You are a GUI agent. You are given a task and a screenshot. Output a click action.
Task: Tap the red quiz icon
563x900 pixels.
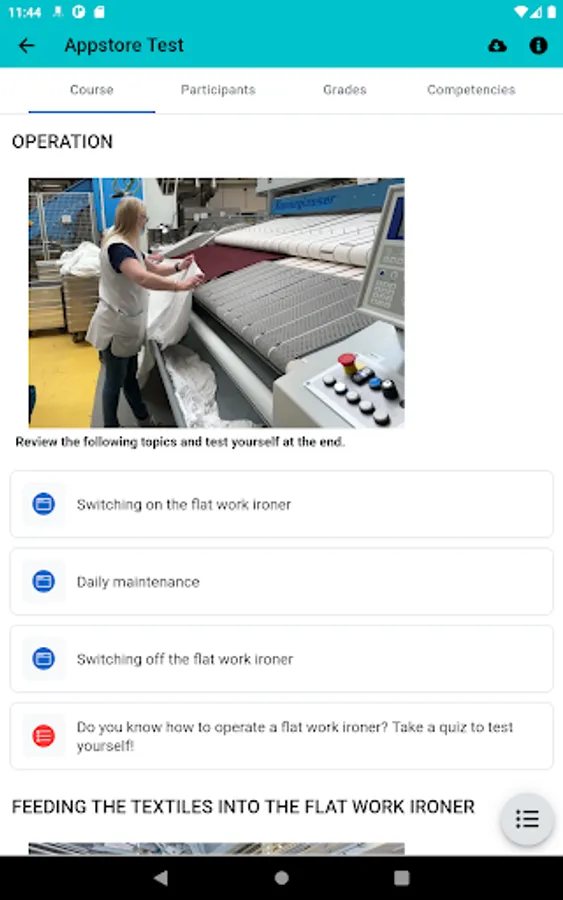(44, 736)
